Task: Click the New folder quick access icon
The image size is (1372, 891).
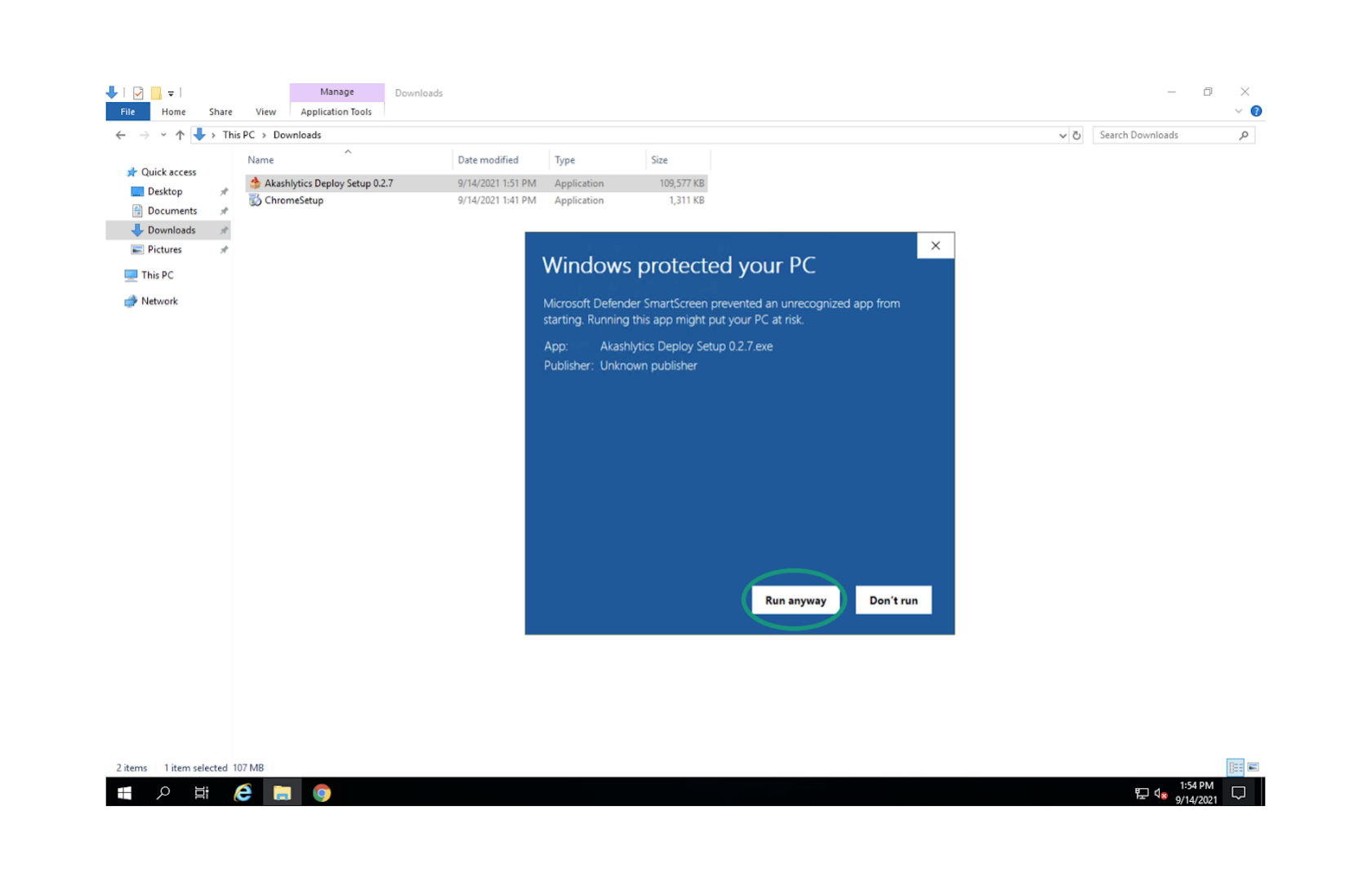Action: [156, 93]
